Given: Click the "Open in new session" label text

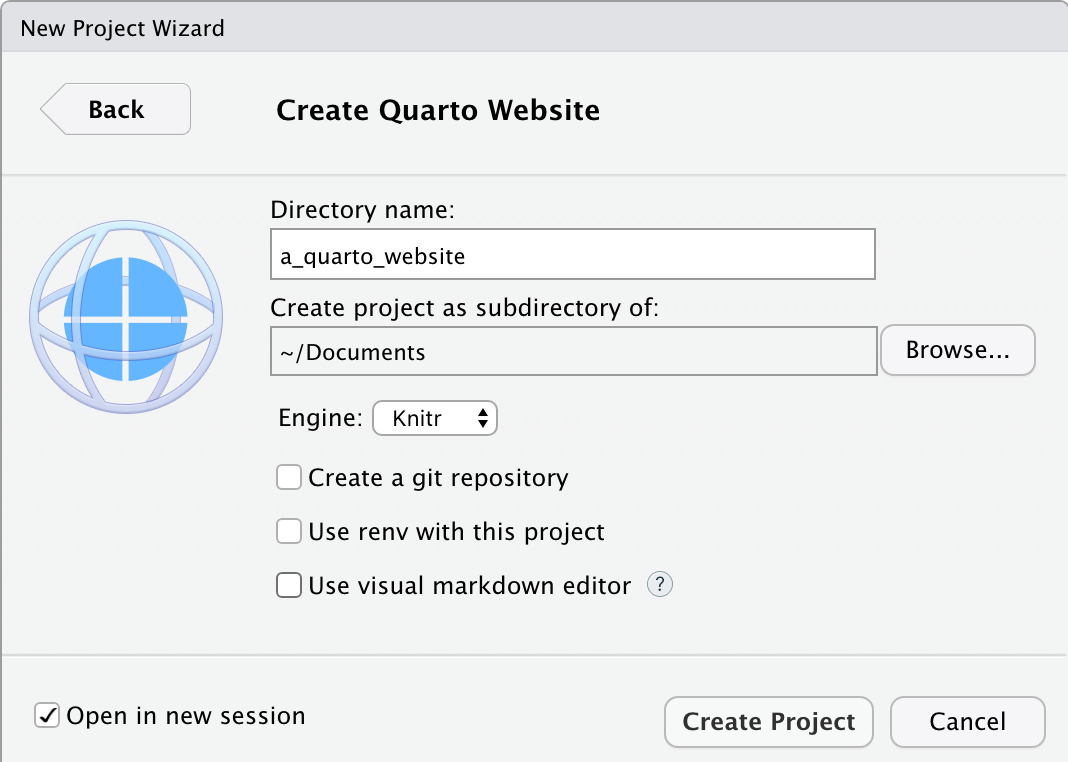Looking at the screenshot, I should click(186, 716).
